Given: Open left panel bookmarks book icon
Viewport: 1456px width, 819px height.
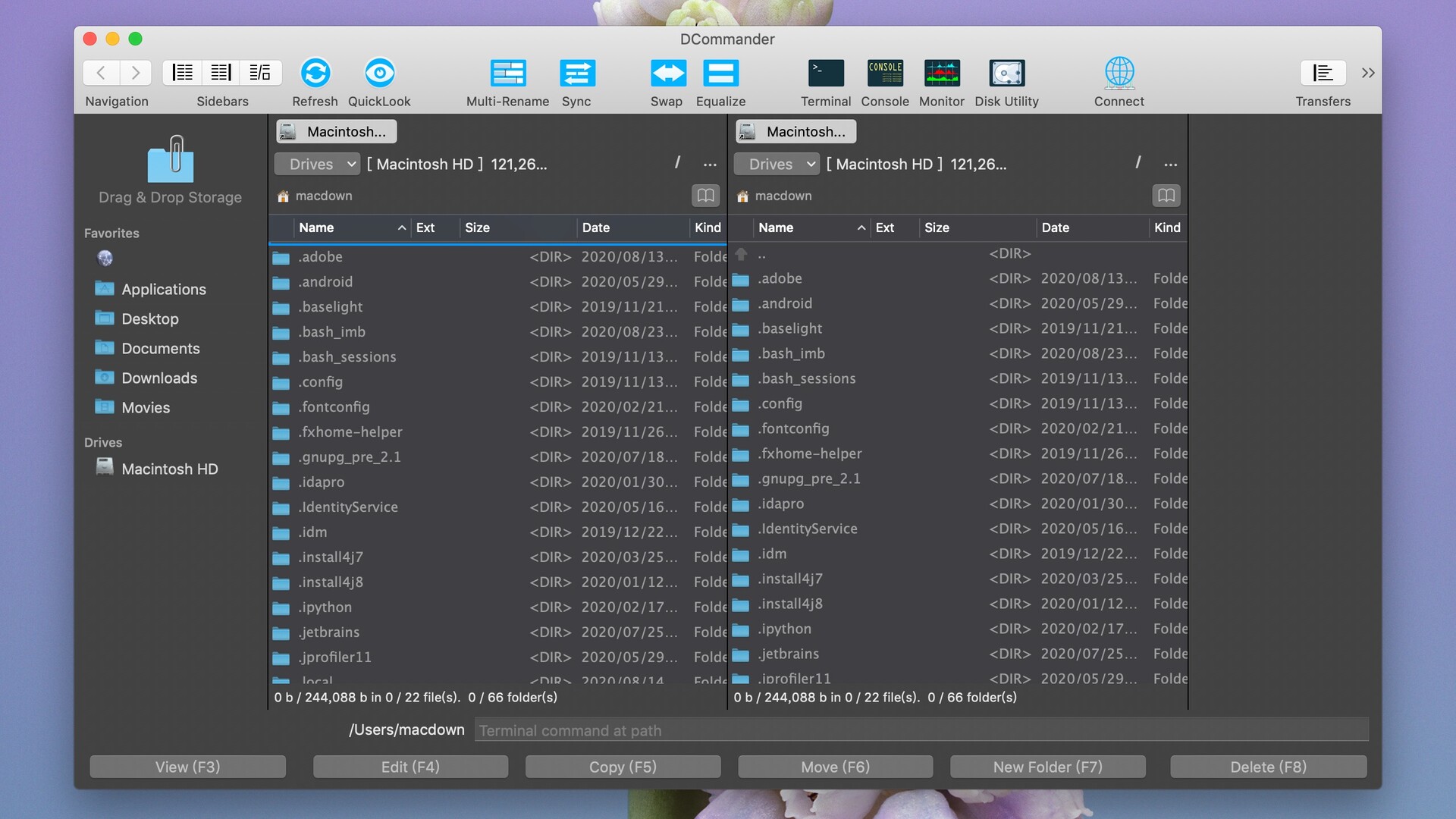Looking at the screenshot, I should (706, 196).
